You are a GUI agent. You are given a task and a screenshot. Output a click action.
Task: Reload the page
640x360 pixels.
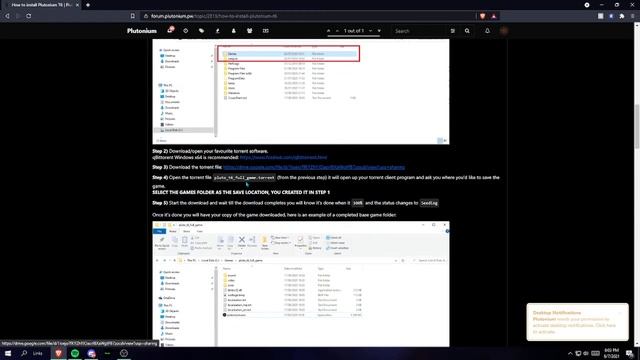pyautogui.click(x=29, y=16)
